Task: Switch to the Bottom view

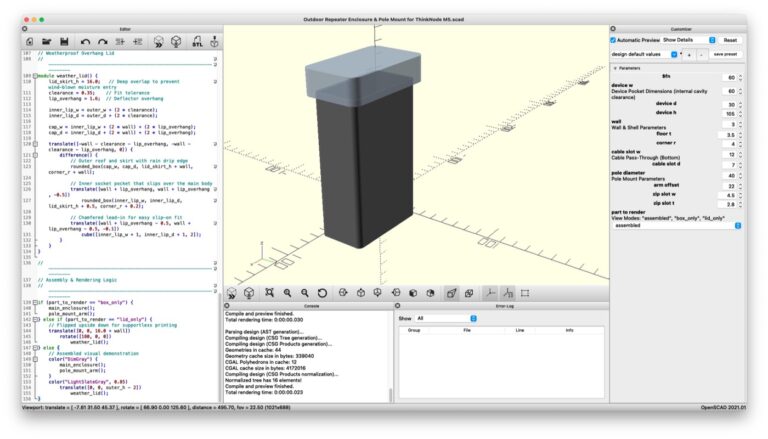Action: 378,293
